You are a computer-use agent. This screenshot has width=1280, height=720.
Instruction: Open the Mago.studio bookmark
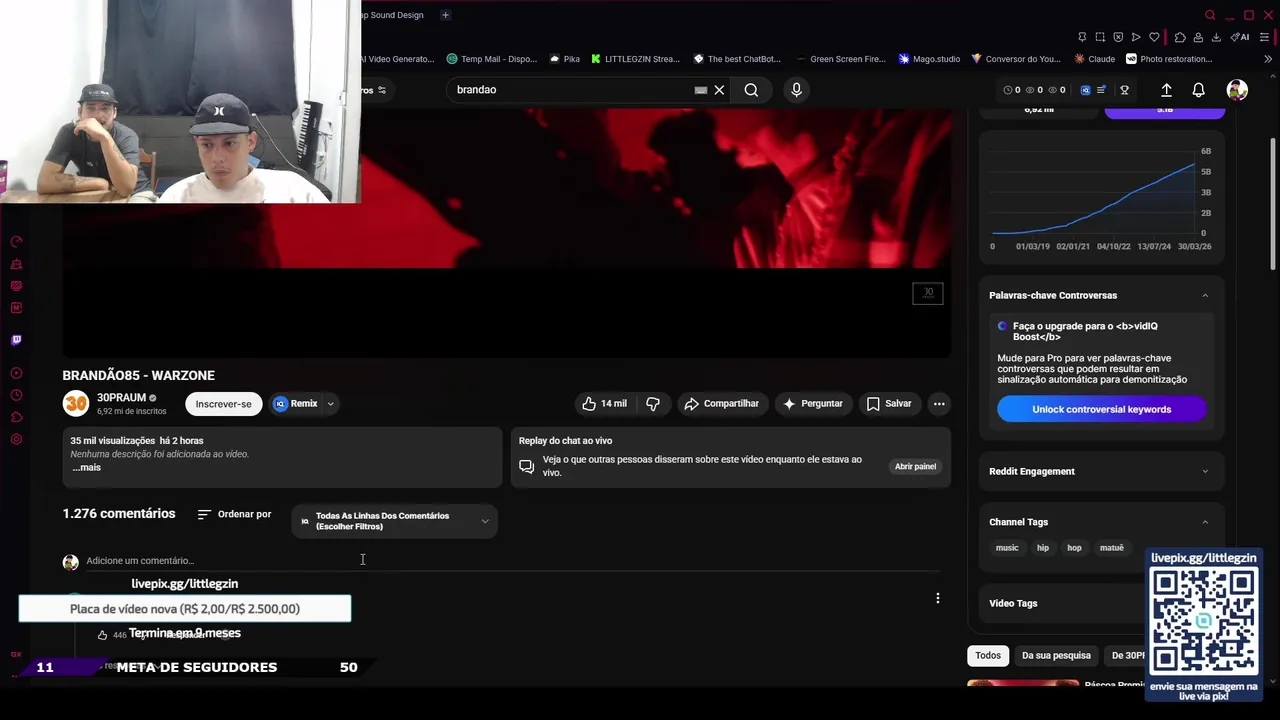pyautogui.click(x=929, y=59)
